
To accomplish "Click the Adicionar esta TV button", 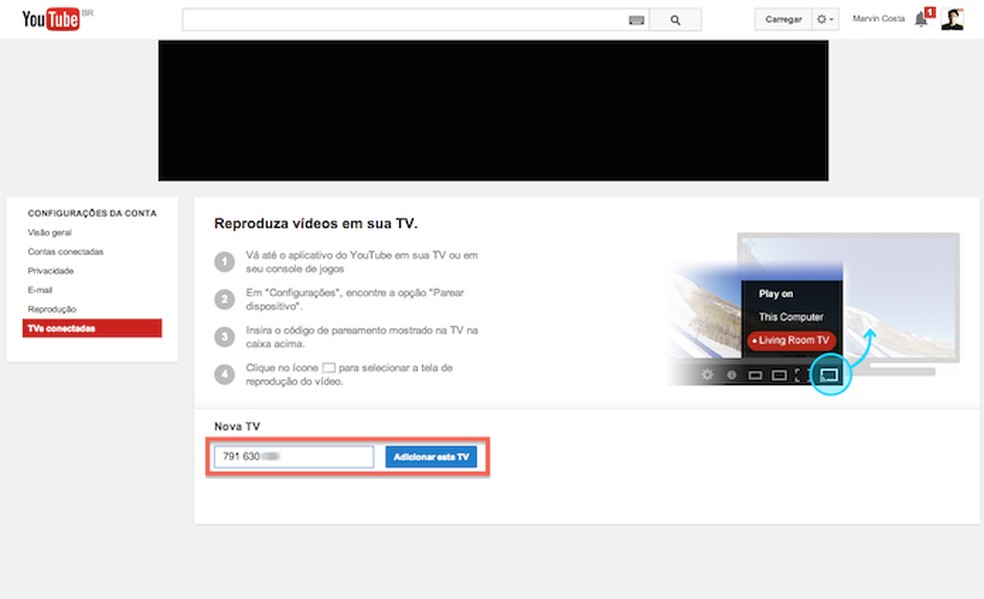I will [431, 456].
